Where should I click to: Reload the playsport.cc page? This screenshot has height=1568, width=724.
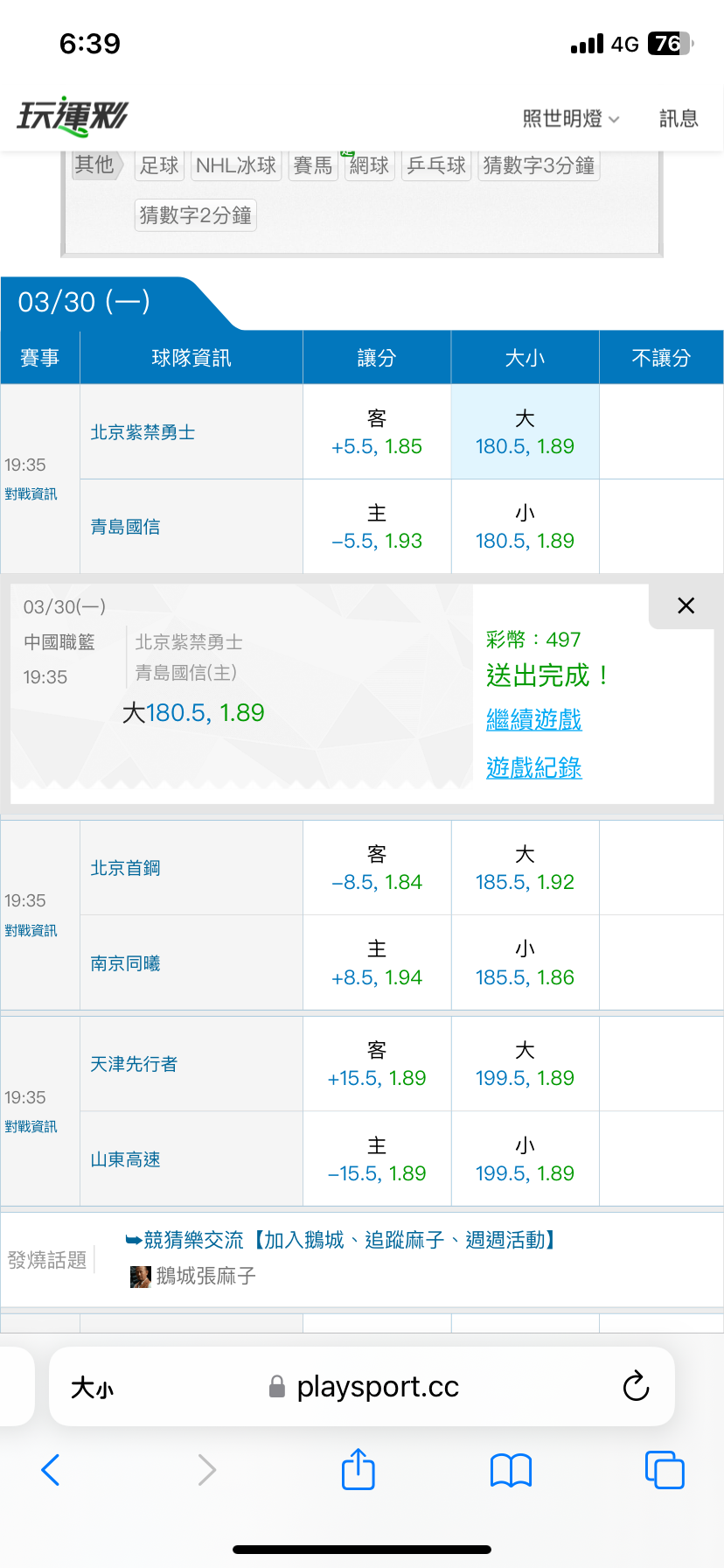(x=636, y=1386)
